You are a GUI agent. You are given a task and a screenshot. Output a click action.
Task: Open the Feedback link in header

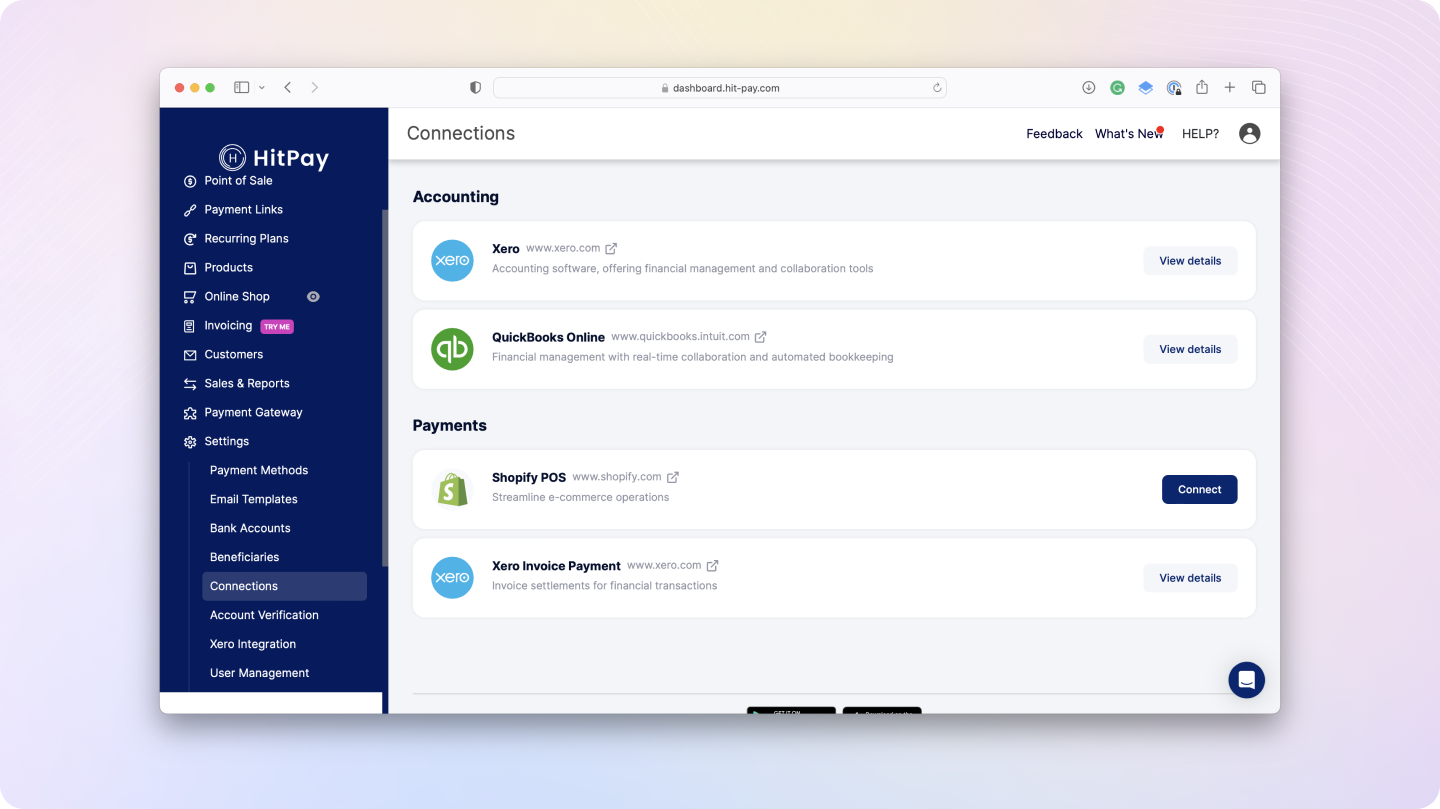coord(1054,134)
